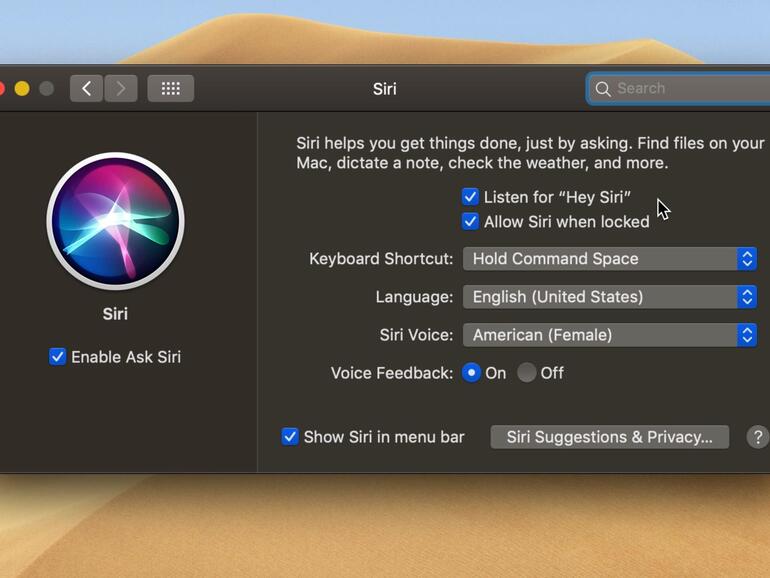This screenshot has width=770, height=578.
Task: Click the yellow minimize window button
Action: click(x=22, y=88)
